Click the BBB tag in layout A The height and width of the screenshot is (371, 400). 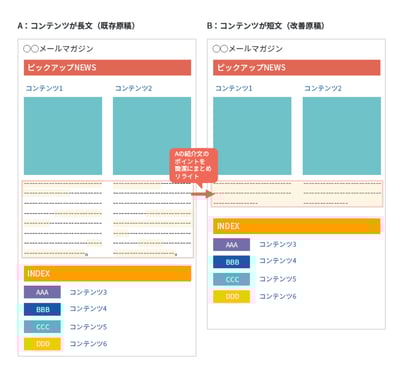pyautogui.click(x=42, y=309)
